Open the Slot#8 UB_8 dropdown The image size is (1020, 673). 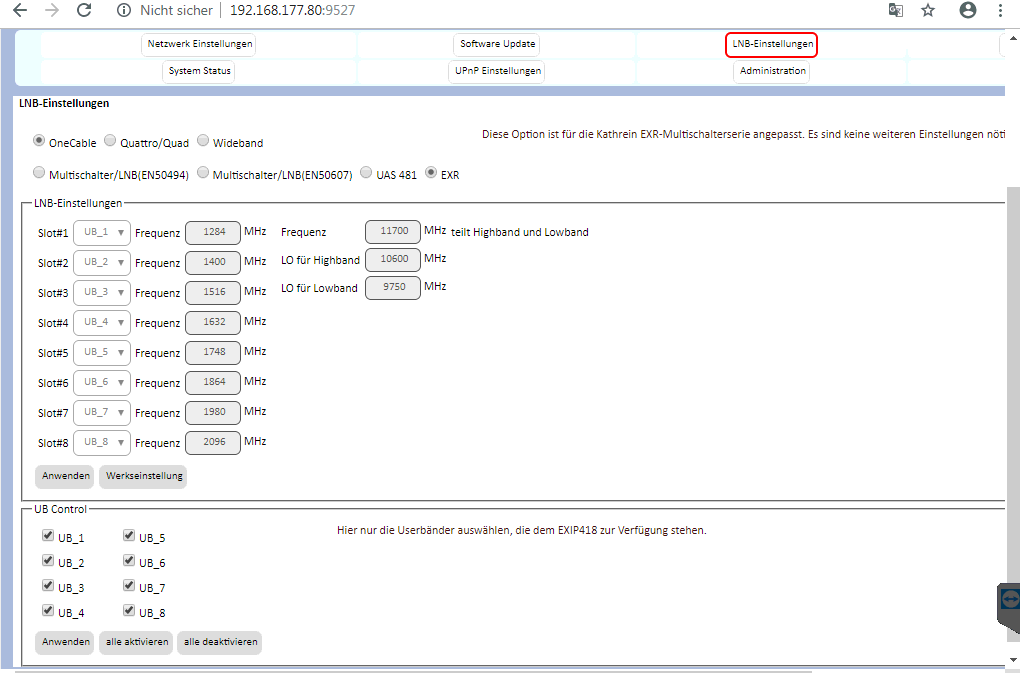point(102,442)
